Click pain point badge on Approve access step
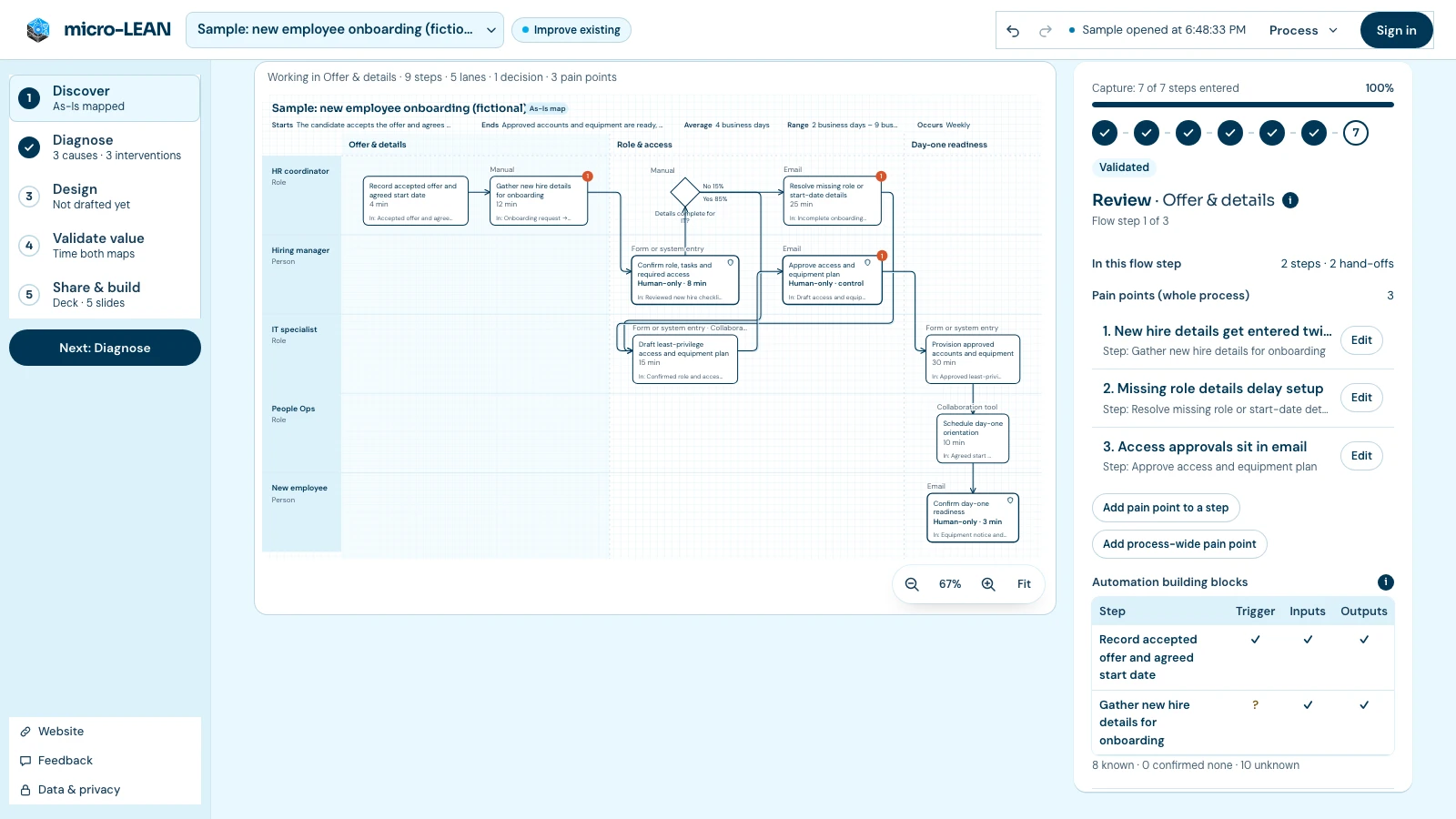 882,256
